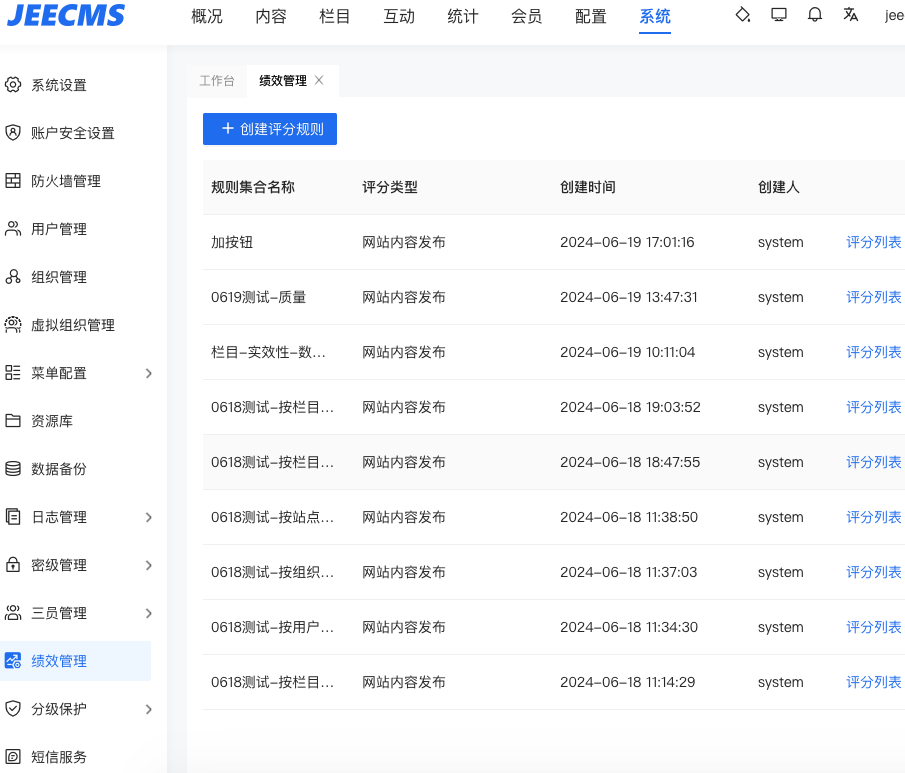Open 评分列表 for 0619测试-质量 rule
This screenshot has height=773, width=905.
[x=874, y=297]
